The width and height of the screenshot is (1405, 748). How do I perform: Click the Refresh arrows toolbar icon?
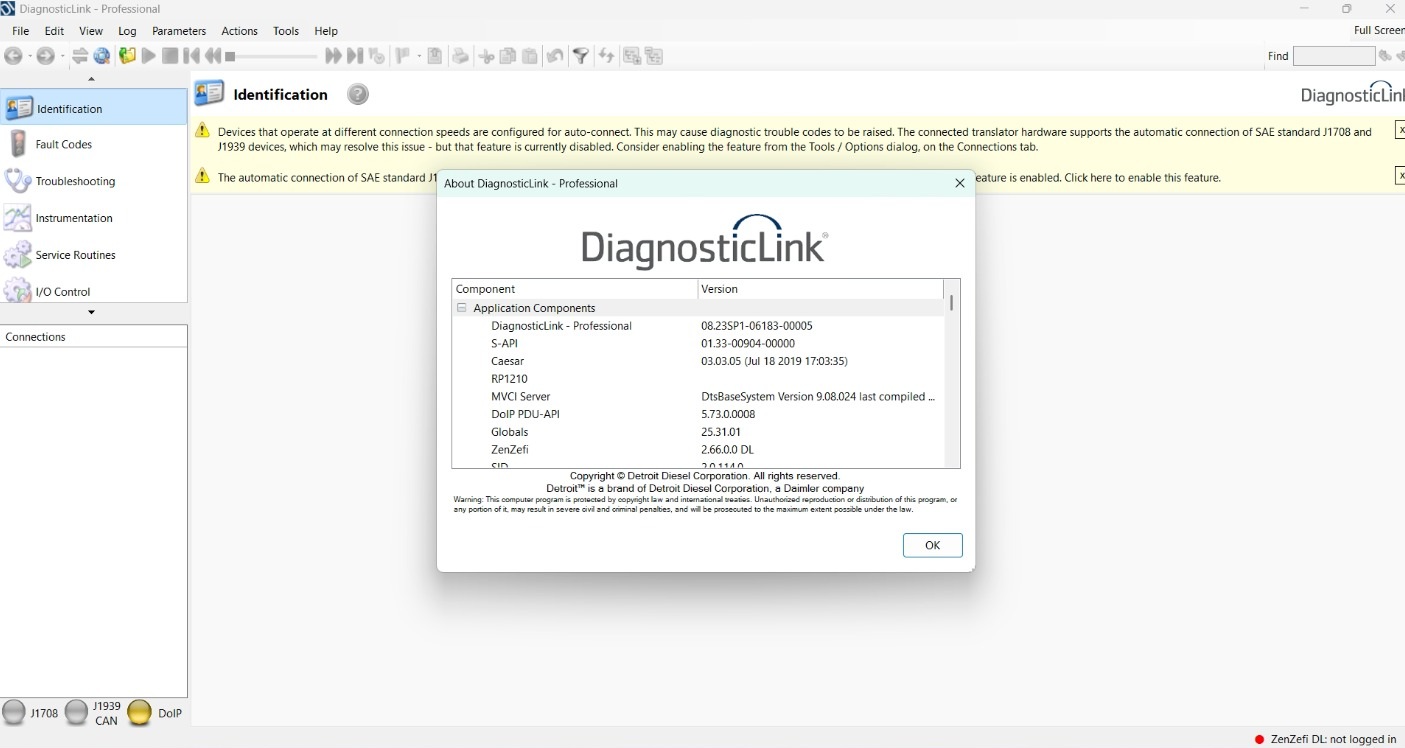[606, 56]
